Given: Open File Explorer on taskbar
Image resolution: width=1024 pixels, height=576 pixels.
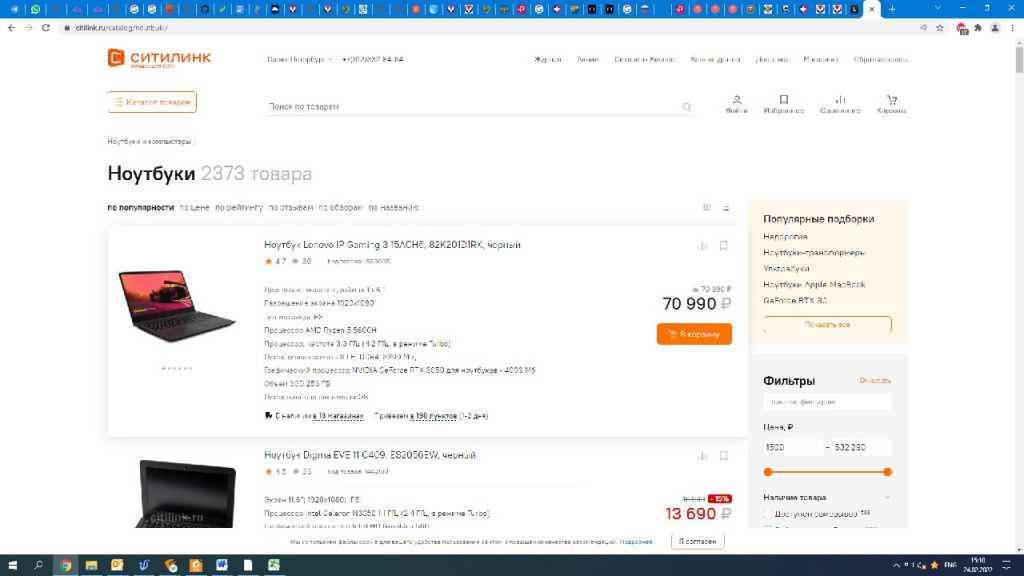Looking at the screenshot, I should [91, 565].
